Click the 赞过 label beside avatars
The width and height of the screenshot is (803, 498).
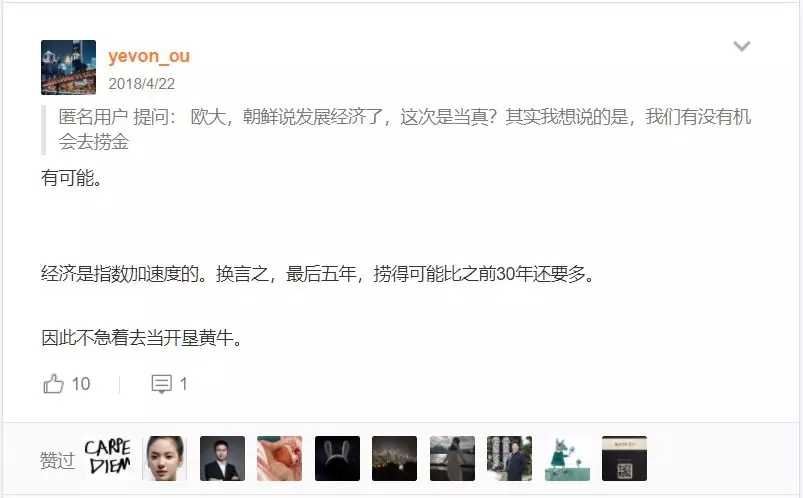57,460
